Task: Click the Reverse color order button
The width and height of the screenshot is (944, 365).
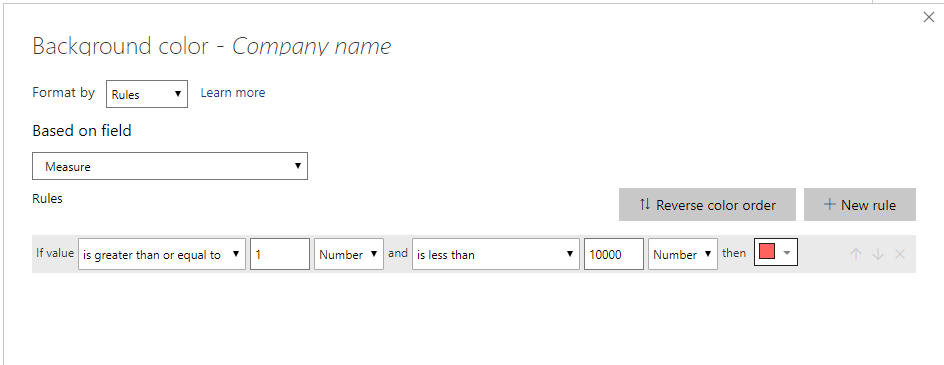Action: coord(707,205)
